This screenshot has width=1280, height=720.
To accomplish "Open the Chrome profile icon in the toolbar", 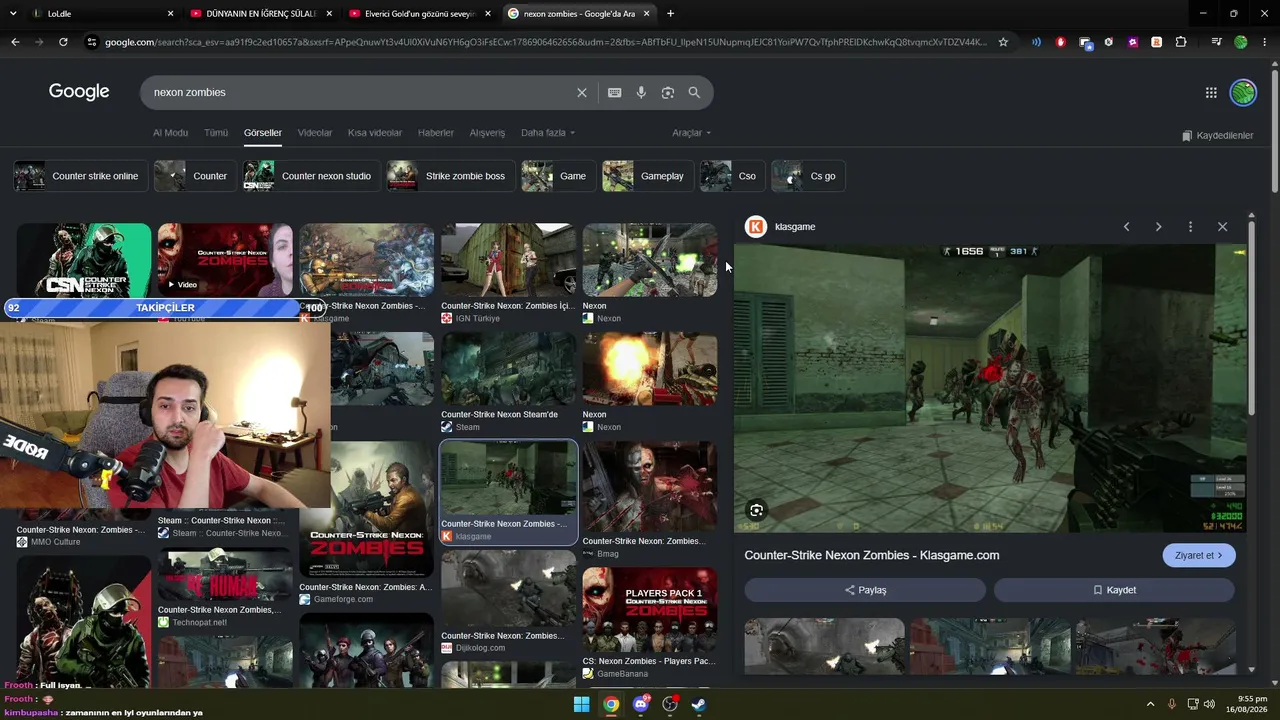I will coord(1241,42).
